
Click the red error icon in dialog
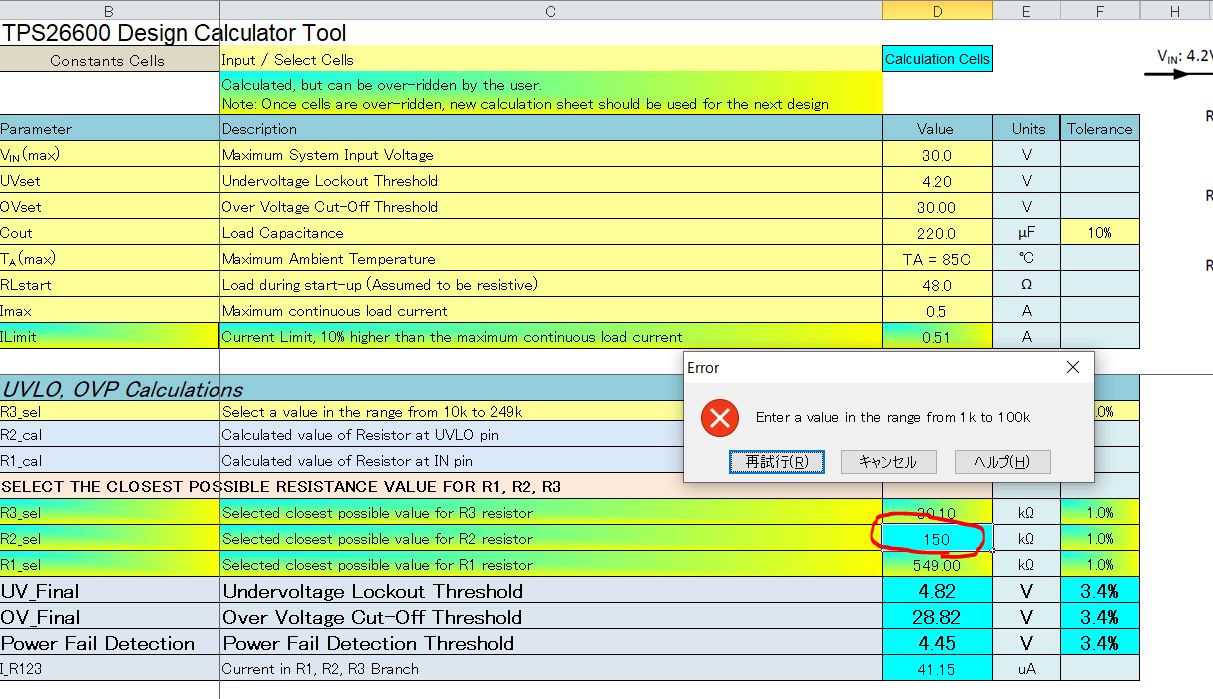[718, 417]
